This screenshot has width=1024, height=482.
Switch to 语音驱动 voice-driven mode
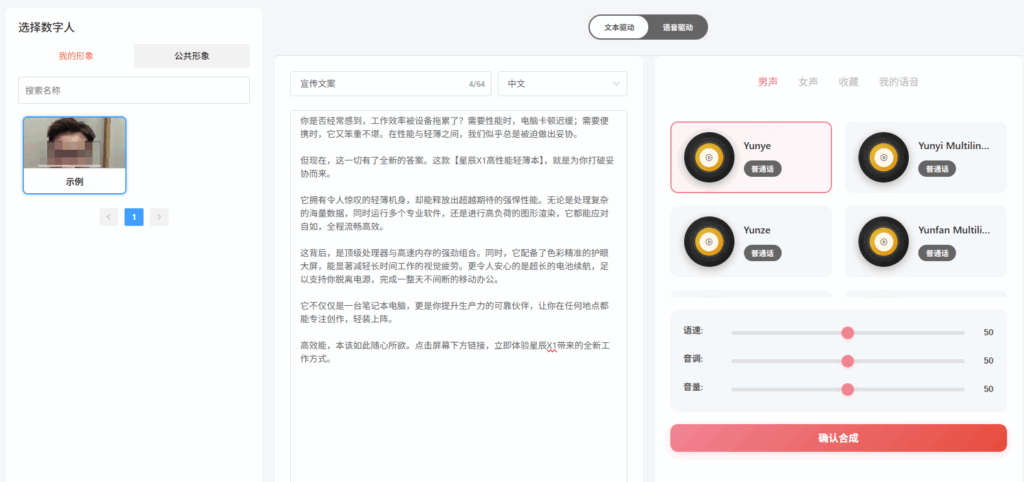coord(677,28)
